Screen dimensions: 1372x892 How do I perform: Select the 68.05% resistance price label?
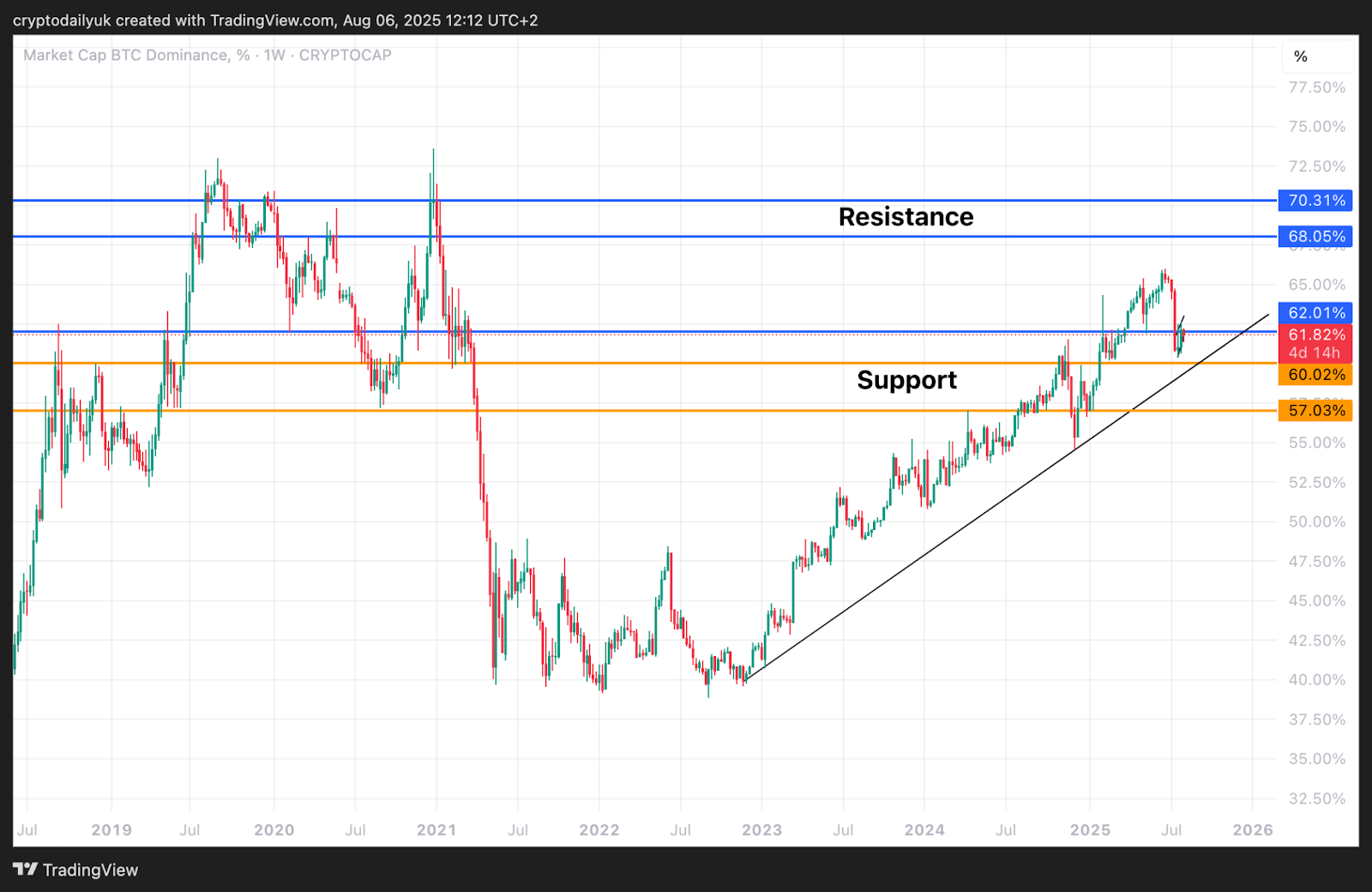[1315, 237]
